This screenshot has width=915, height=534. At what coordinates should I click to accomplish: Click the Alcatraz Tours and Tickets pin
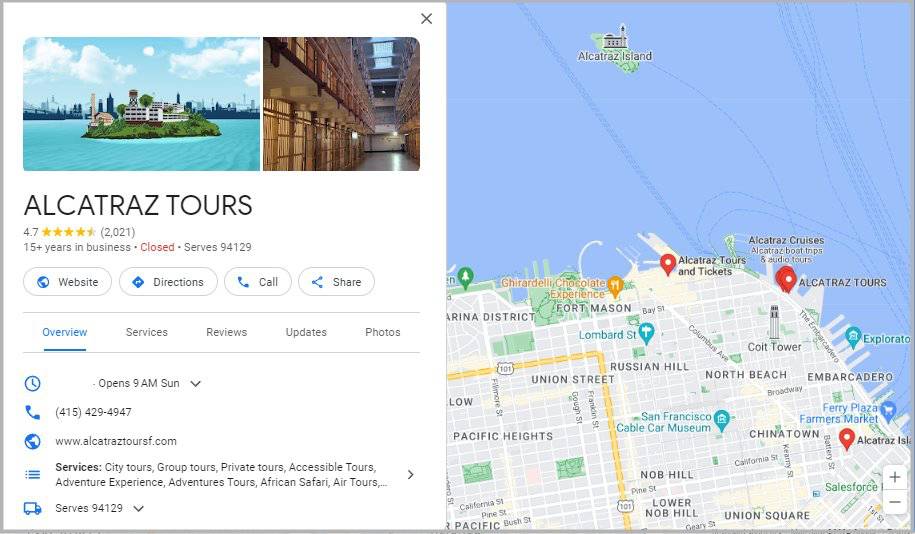coord(668,265)
